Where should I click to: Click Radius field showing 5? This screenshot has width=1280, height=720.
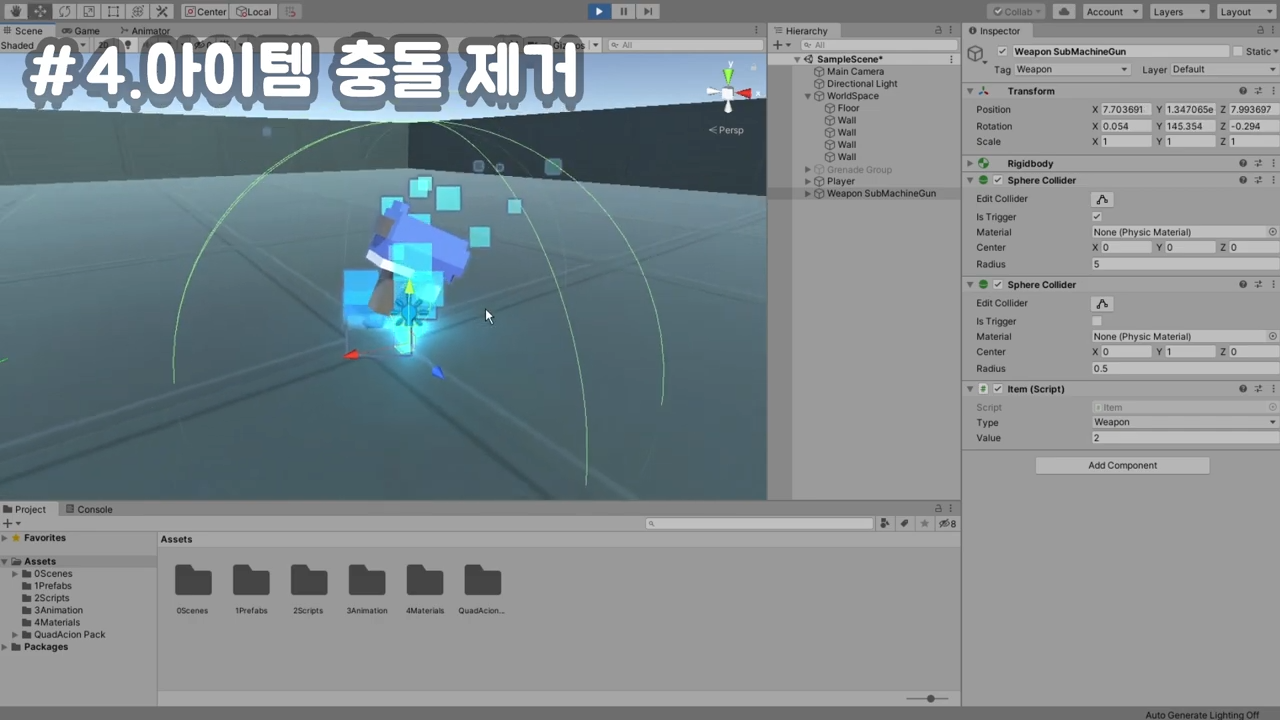click(1185, 264)
